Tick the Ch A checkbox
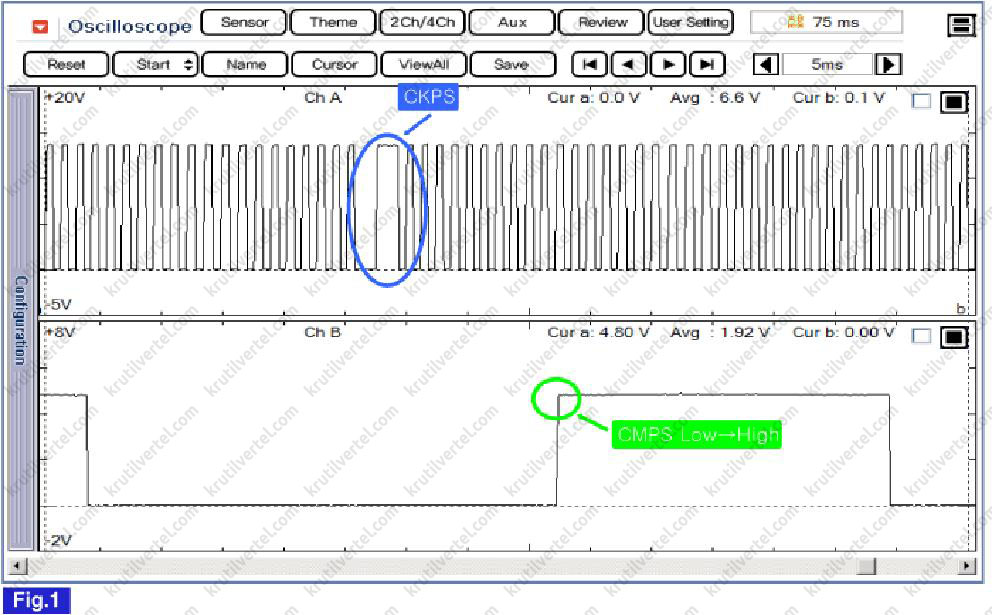The width and height of the screenshot is (992, 615). pyautogui.click(x=921, y=102)
